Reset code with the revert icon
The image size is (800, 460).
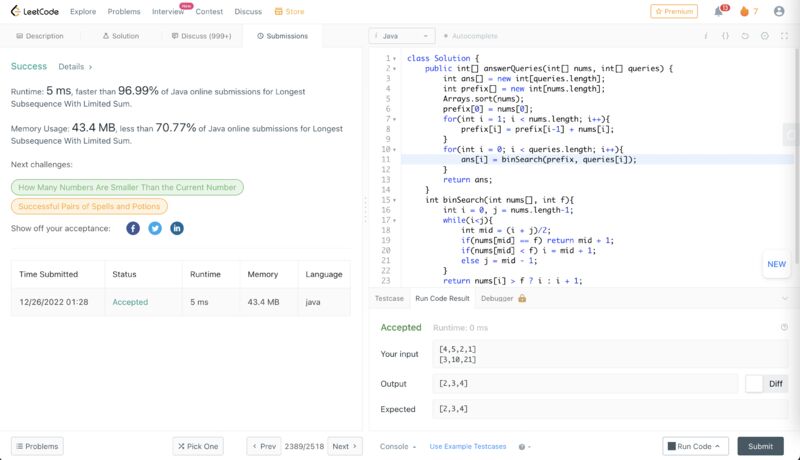point(745,36)
